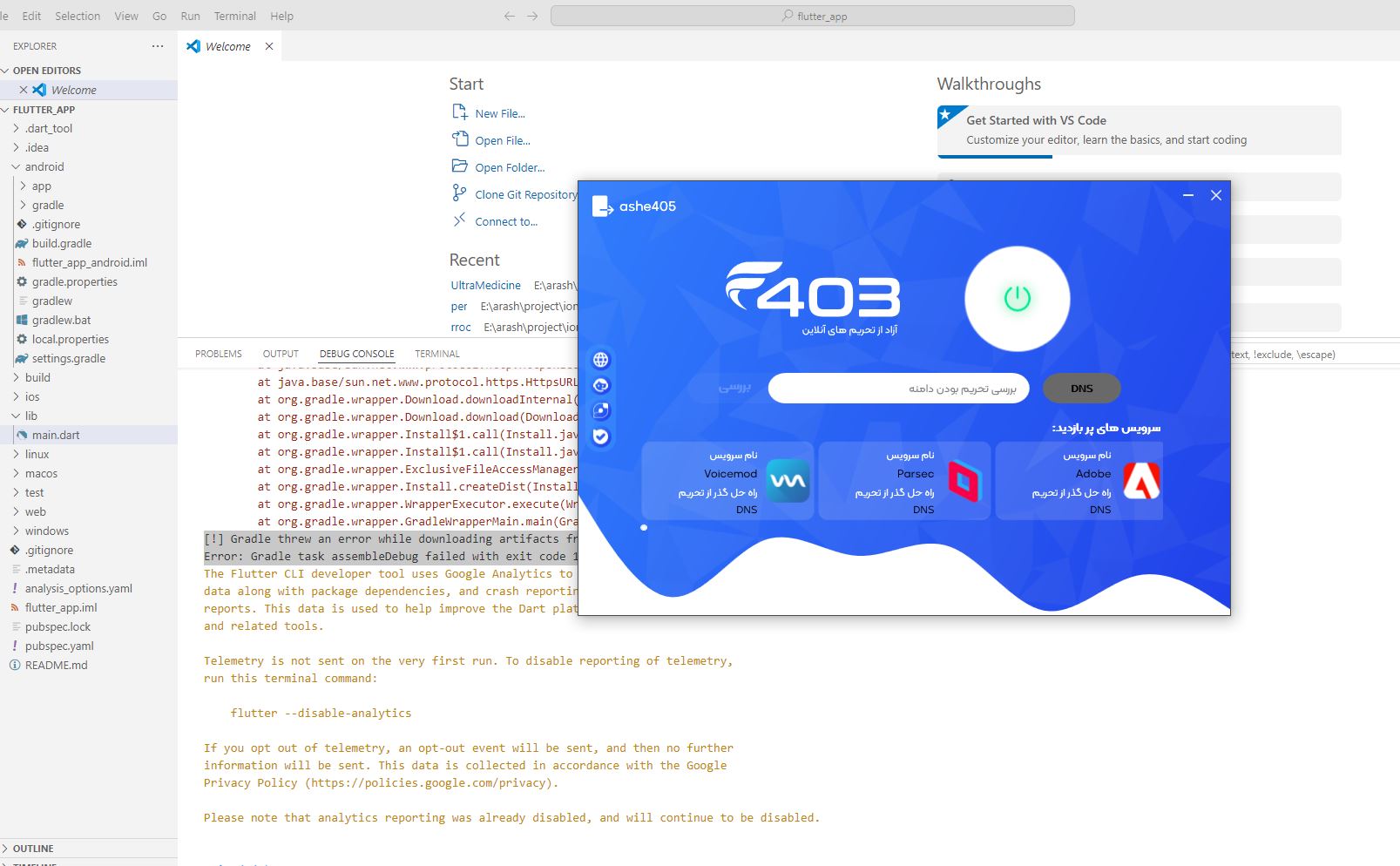
Task: Open the Adobe service card
Action: pyautogui.click(x=1079, y=481)
